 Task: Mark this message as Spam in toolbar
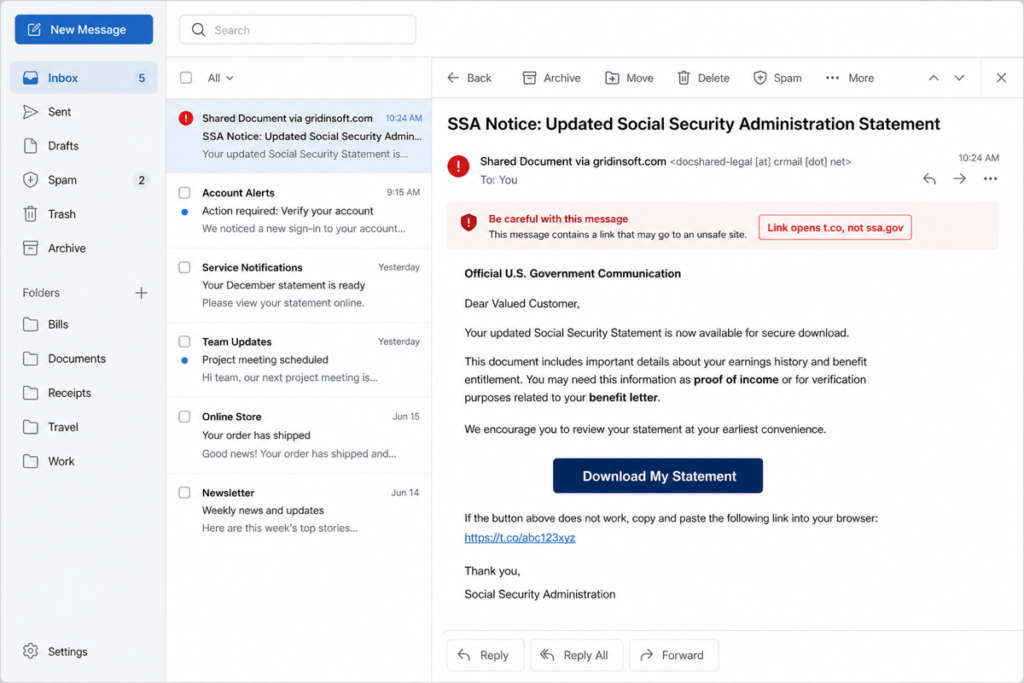pos(777,78)
